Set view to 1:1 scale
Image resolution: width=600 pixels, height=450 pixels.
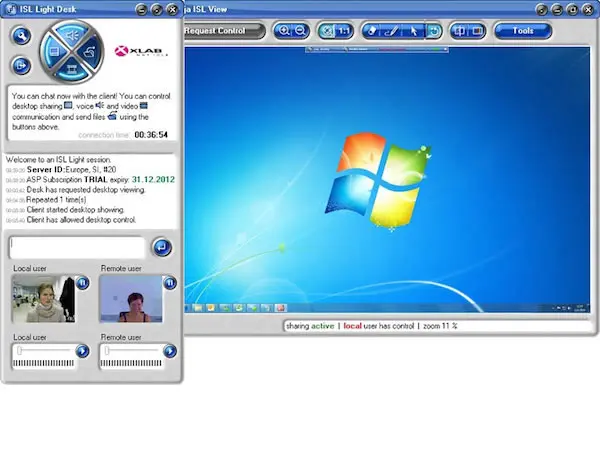pyautogui.click(x=344, y=31)
